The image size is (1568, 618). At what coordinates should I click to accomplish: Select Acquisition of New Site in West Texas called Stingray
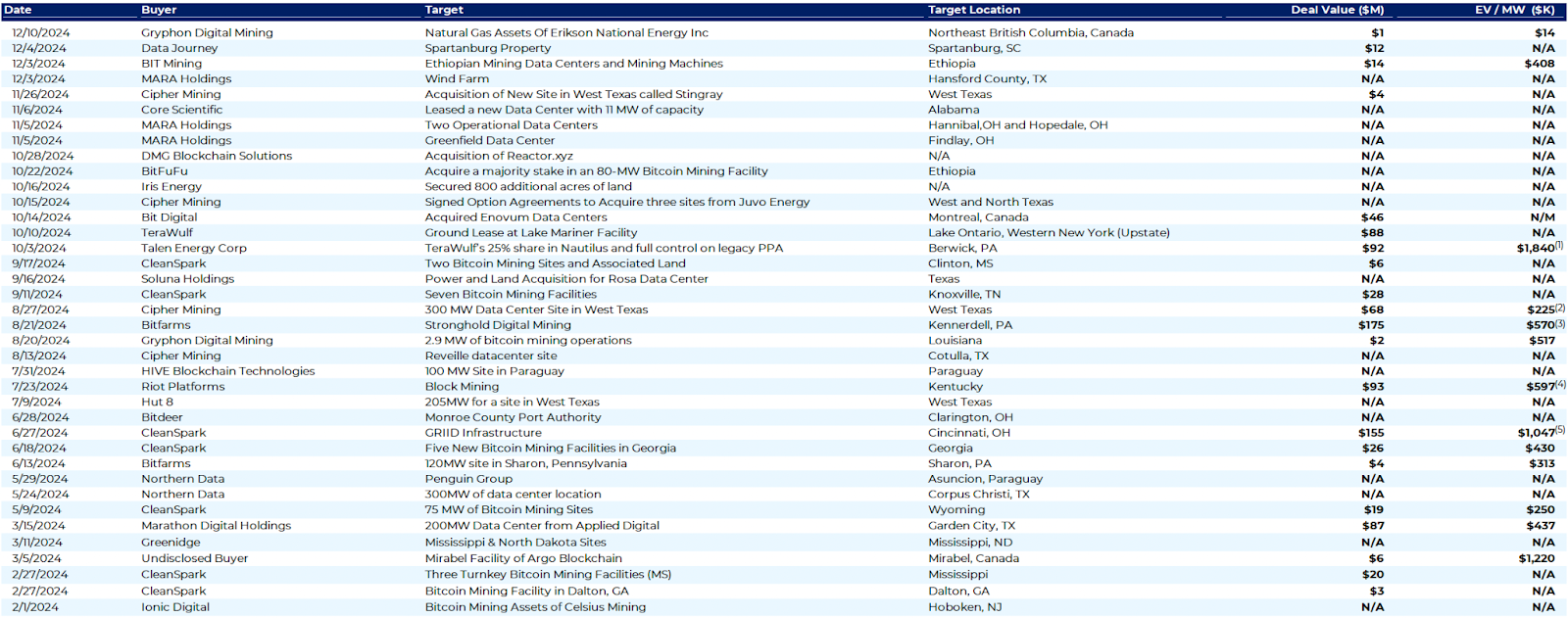click(x=573, y=95)
